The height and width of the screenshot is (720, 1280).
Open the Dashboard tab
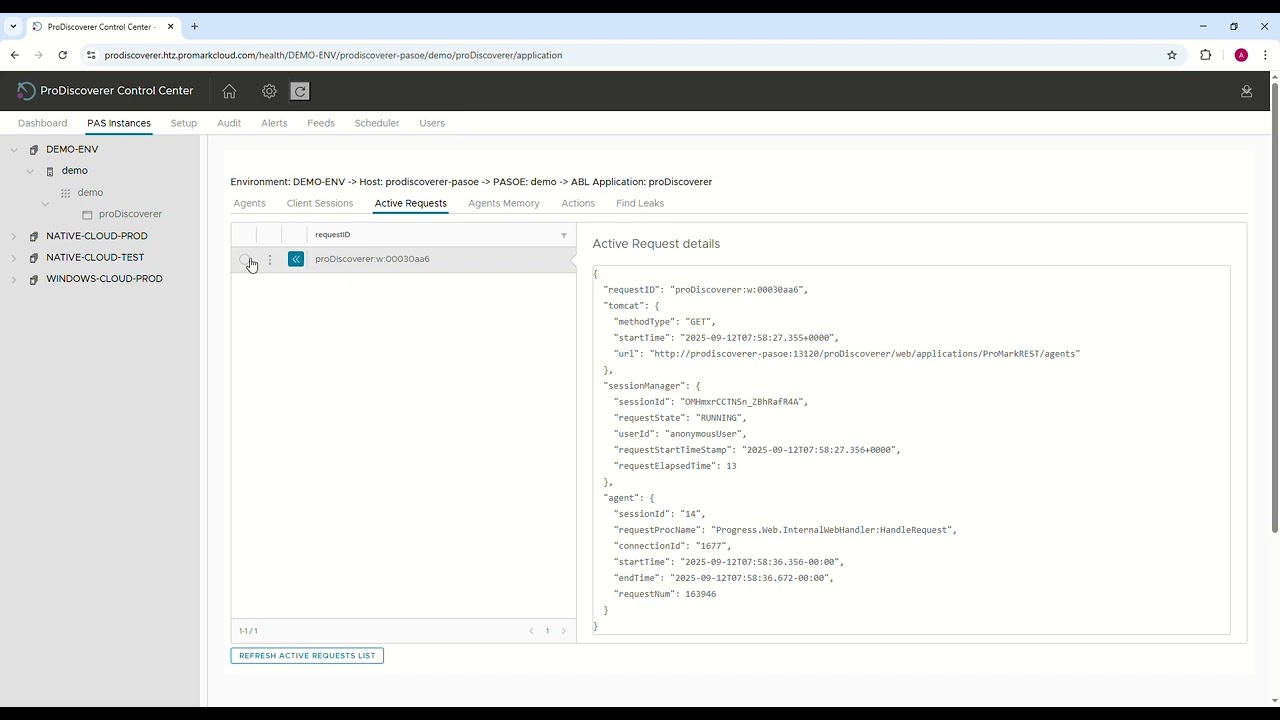[x=42, y=123]
